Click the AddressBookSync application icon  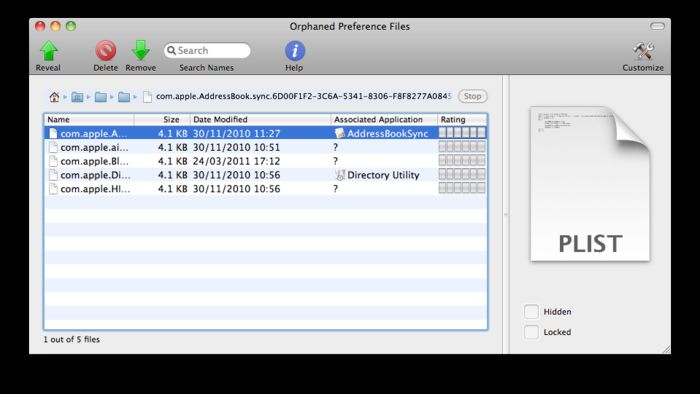340,133
